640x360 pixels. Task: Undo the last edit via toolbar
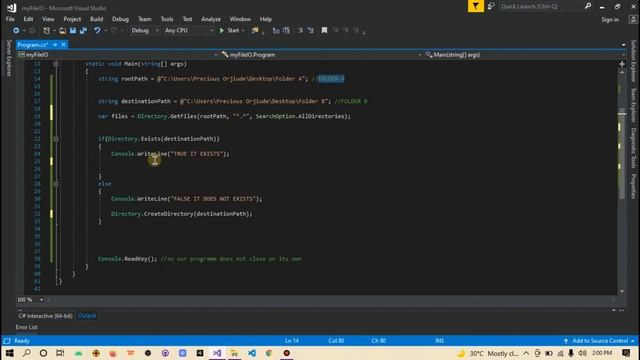coord(97,31)
